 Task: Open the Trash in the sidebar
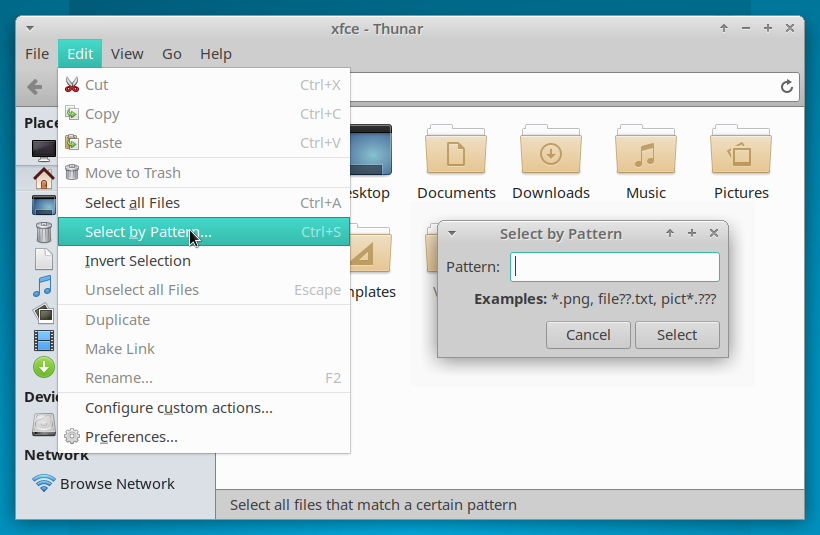pos(44,232)
